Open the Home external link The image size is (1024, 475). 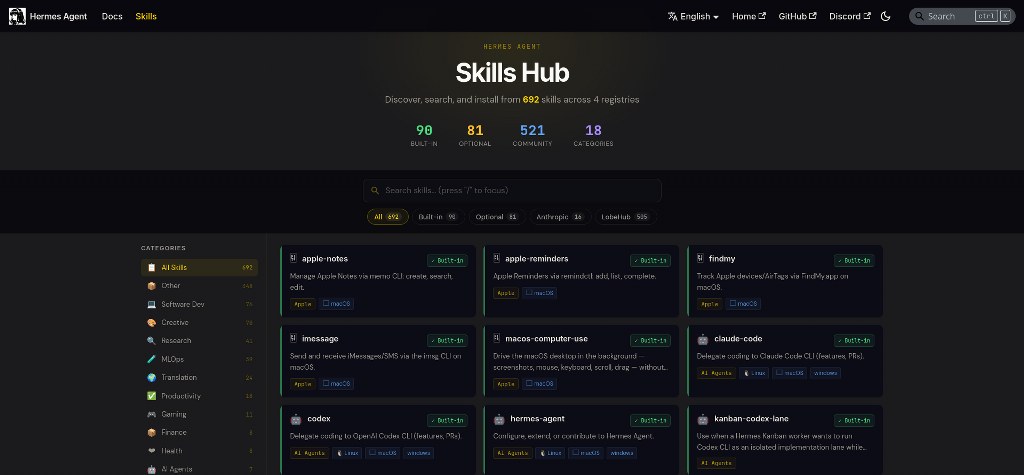tap(748, 16)
